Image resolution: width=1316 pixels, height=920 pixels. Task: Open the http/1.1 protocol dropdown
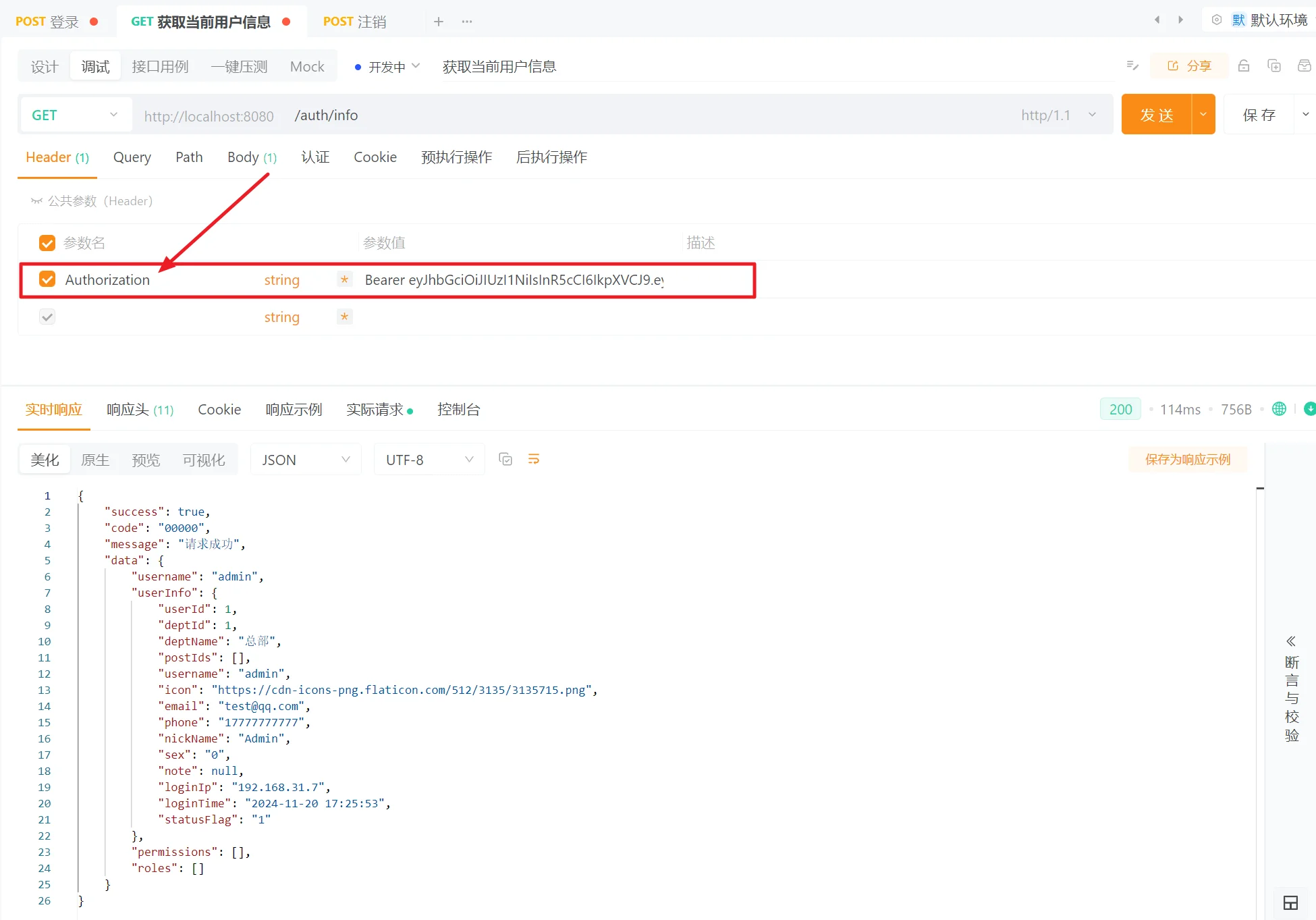click(x=1058, y=115)
